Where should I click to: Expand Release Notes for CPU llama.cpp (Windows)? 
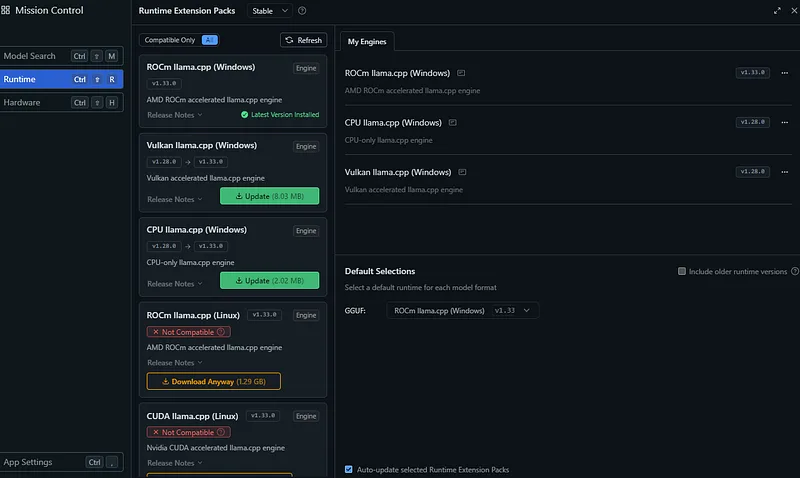(x=174, y=284)
